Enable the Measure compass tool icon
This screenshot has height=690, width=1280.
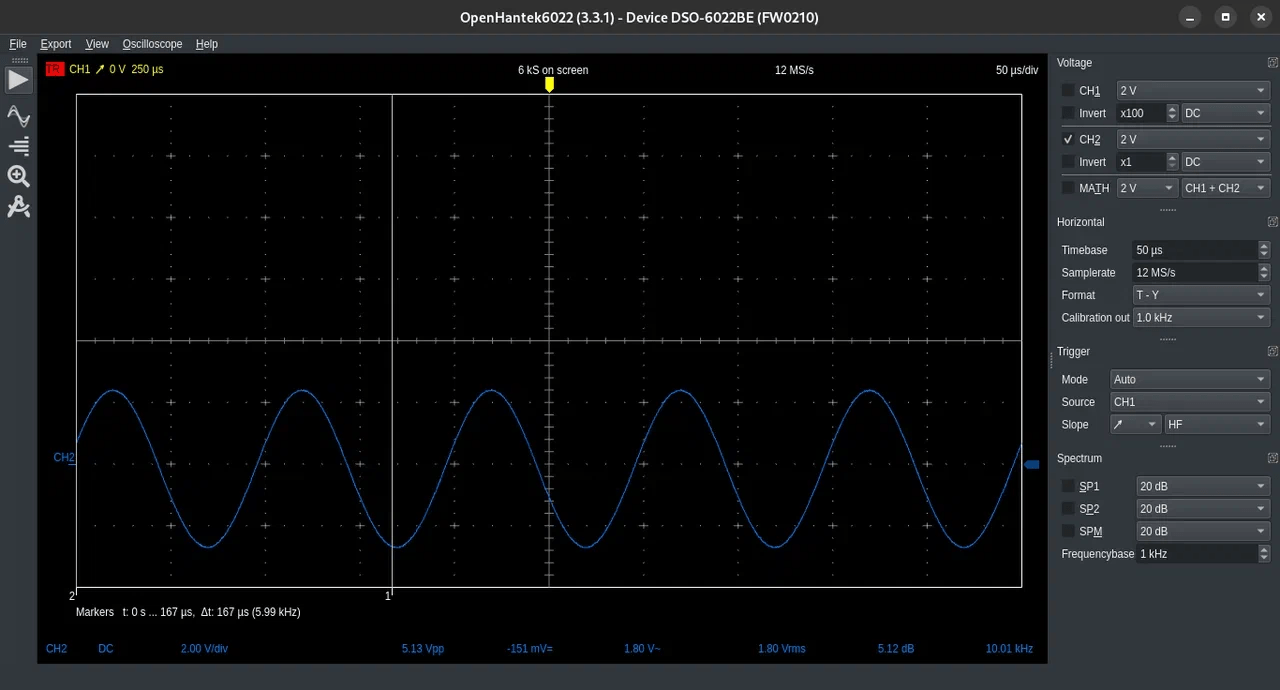pos(19,207)
